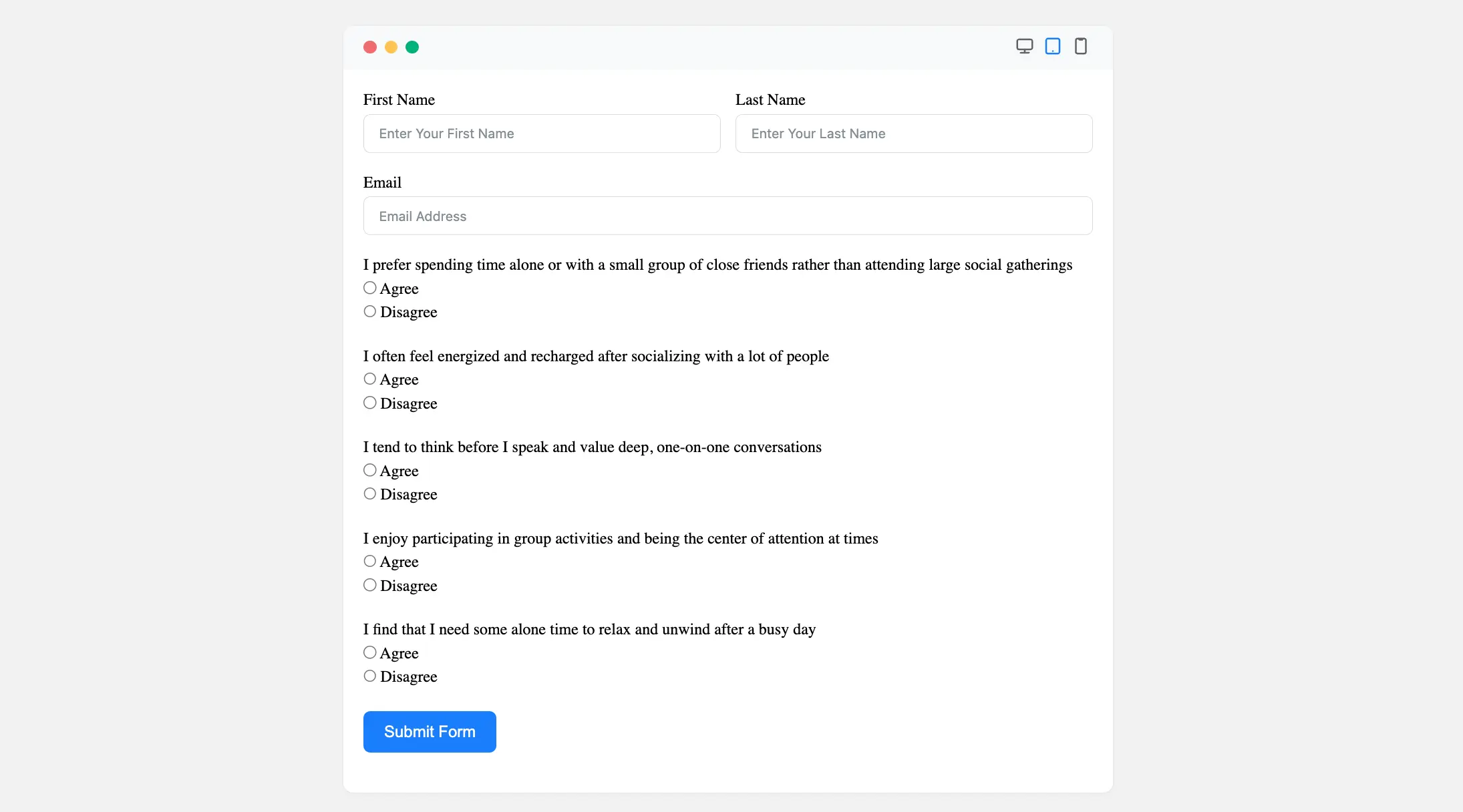Image resolution: width=1463 pixels, height=812 pixels.
Task: Select the tablet preview icon
Action: (x=1053, y=46)
